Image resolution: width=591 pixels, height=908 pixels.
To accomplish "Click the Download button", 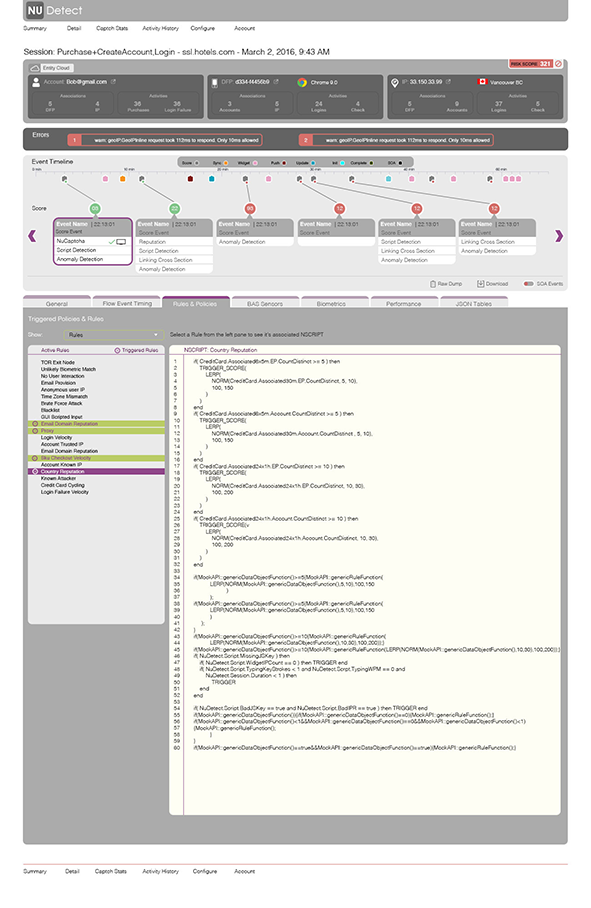I will click(x=493, y=284).
